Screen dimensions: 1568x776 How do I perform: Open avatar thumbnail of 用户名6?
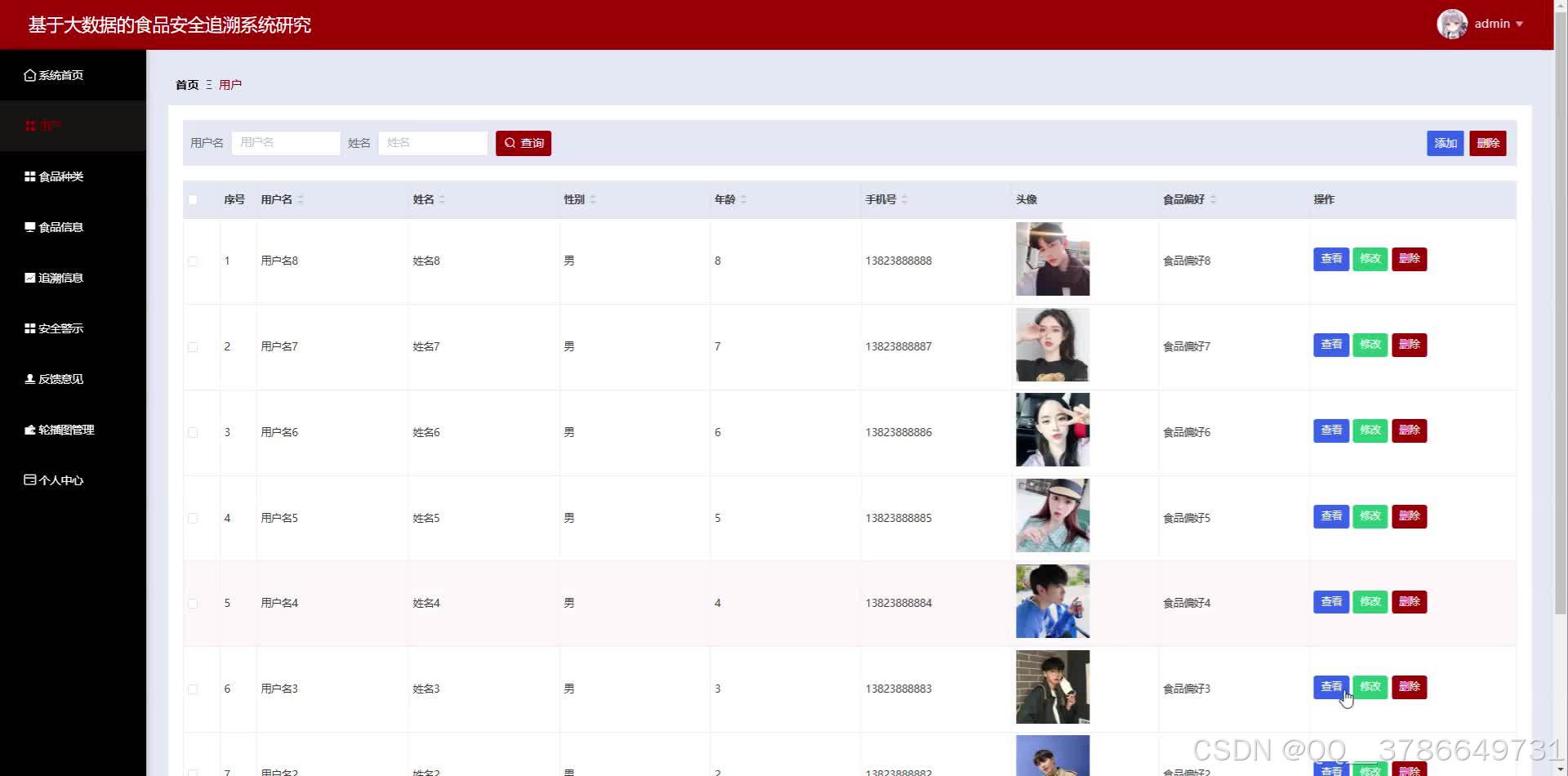click(1053, 430)
